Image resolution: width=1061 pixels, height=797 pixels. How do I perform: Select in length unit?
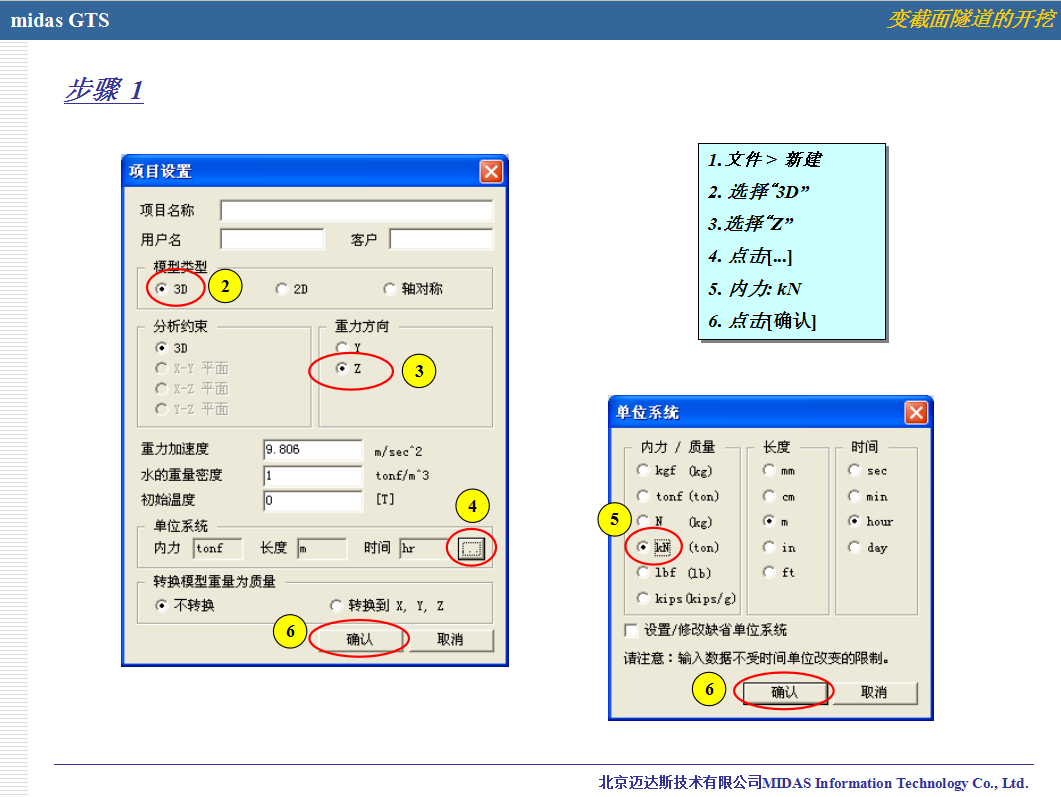click(x=769, y=547)
